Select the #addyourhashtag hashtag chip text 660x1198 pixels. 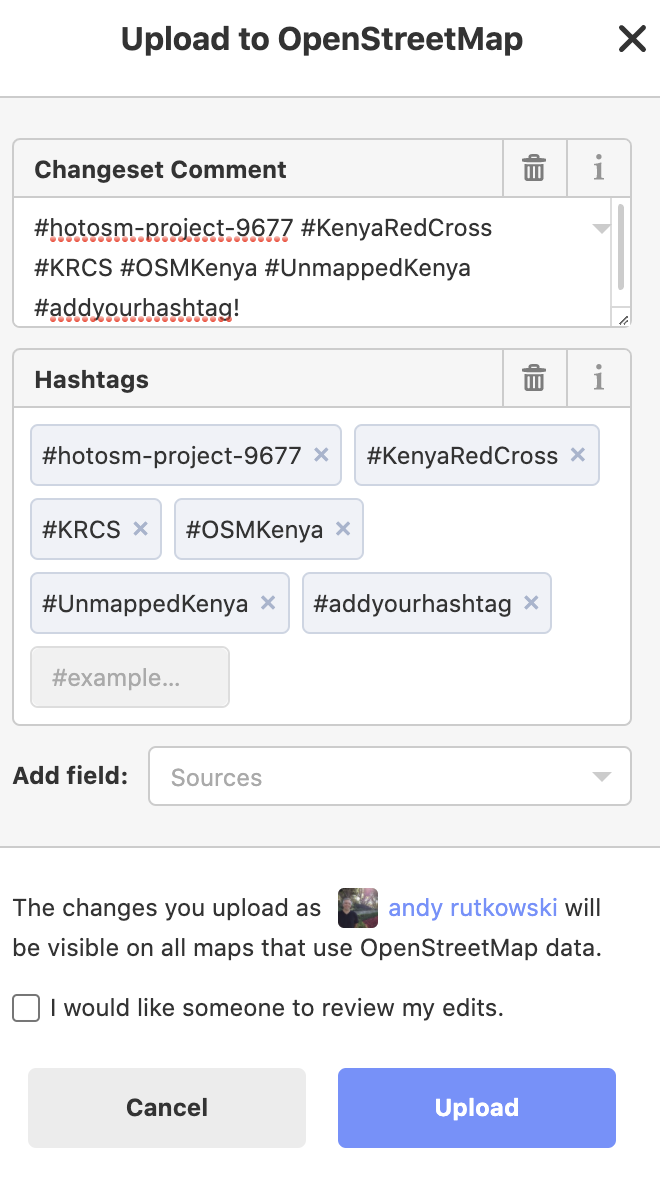(x=412, y=604)
